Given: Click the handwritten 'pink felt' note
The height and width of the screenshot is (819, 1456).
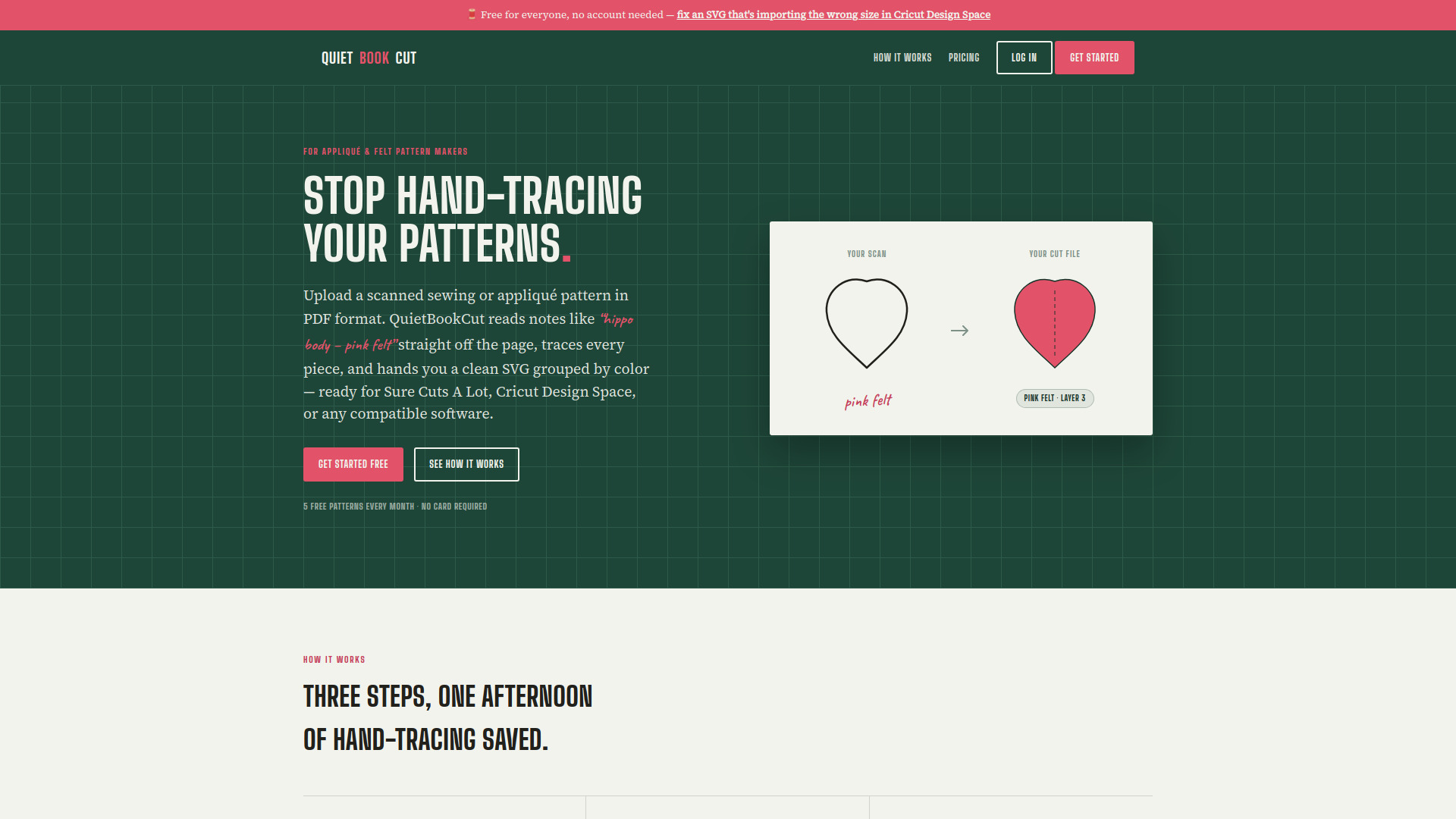Looking at the screenshot, I should pyautogui.click(x=868, y=400).
